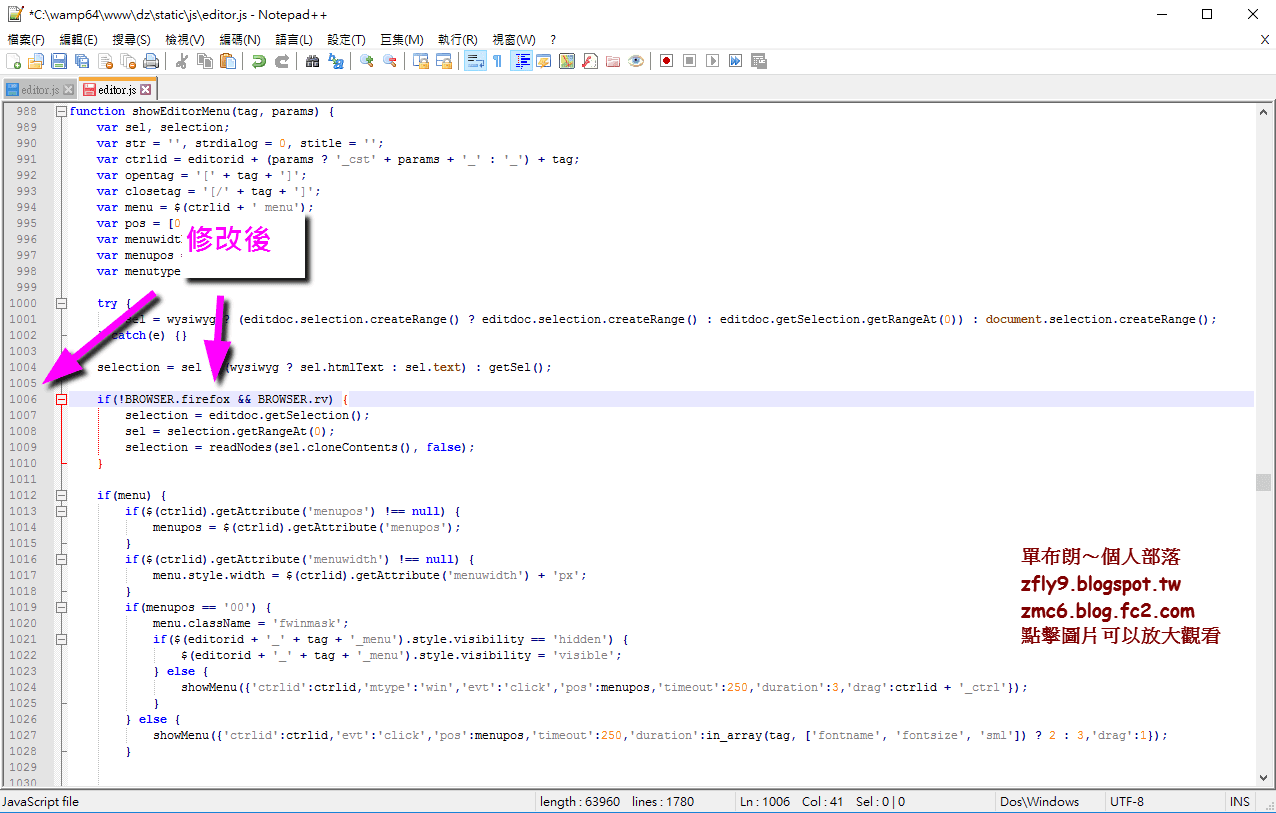Cut the selection with the scissors icon

click(182, 61)
